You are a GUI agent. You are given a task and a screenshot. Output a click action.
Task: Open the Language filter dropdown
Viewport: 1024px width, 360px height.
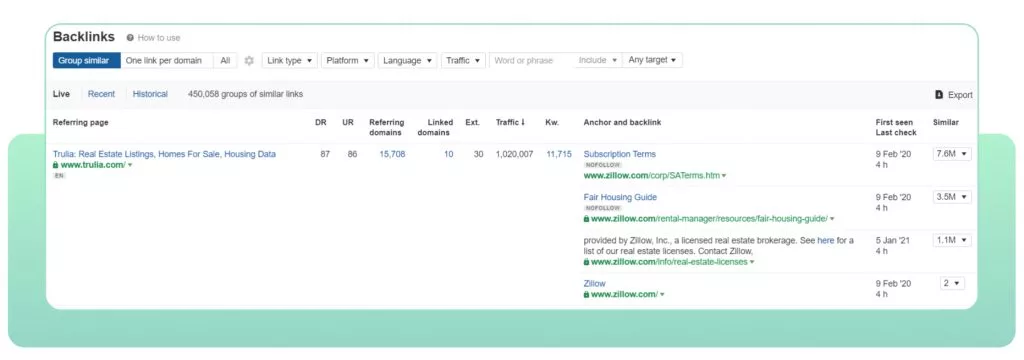coord(408,61)
